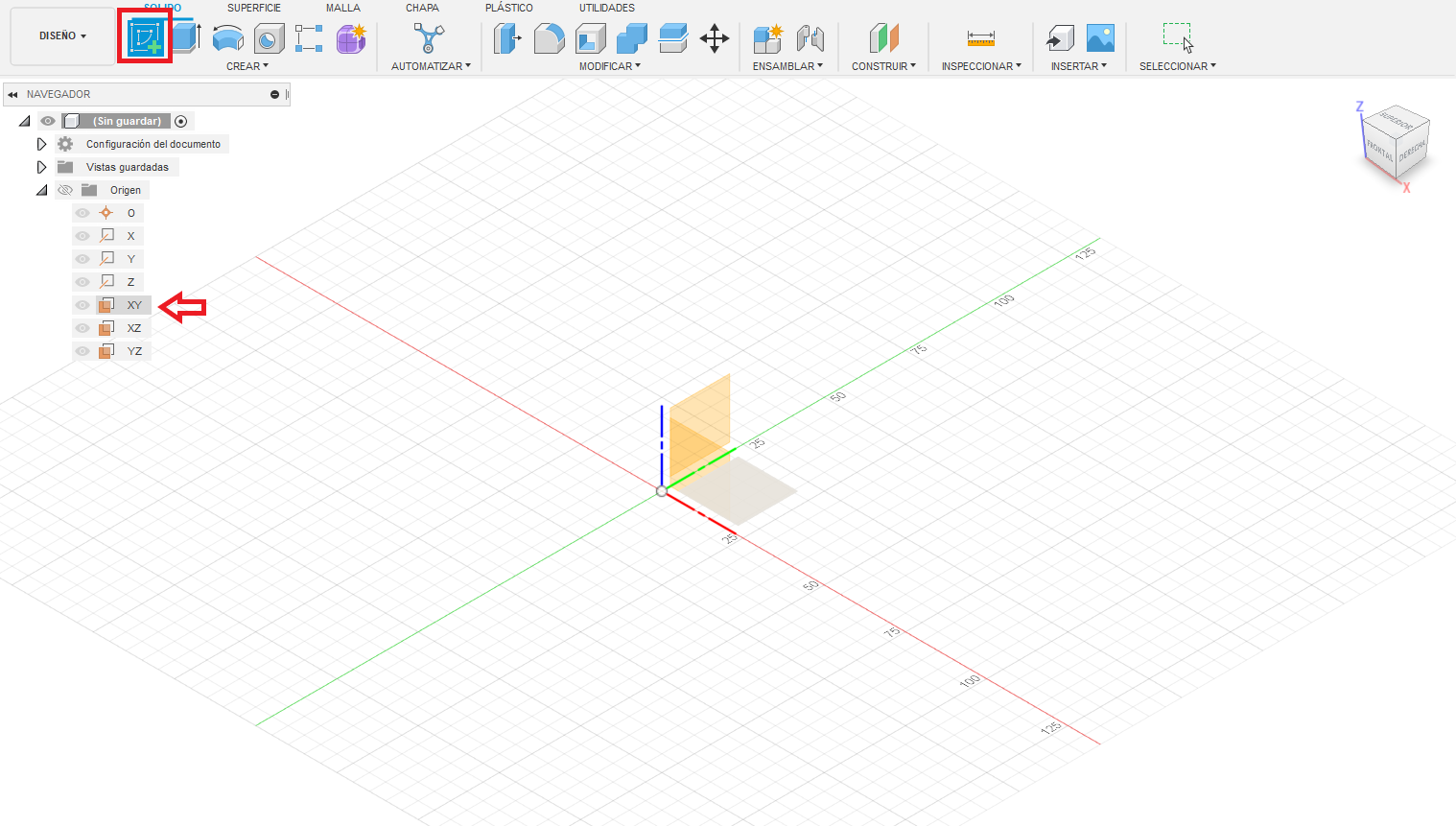Select the Vistas guardadas item
1456x826 pixels.
[x=128, y=167]
